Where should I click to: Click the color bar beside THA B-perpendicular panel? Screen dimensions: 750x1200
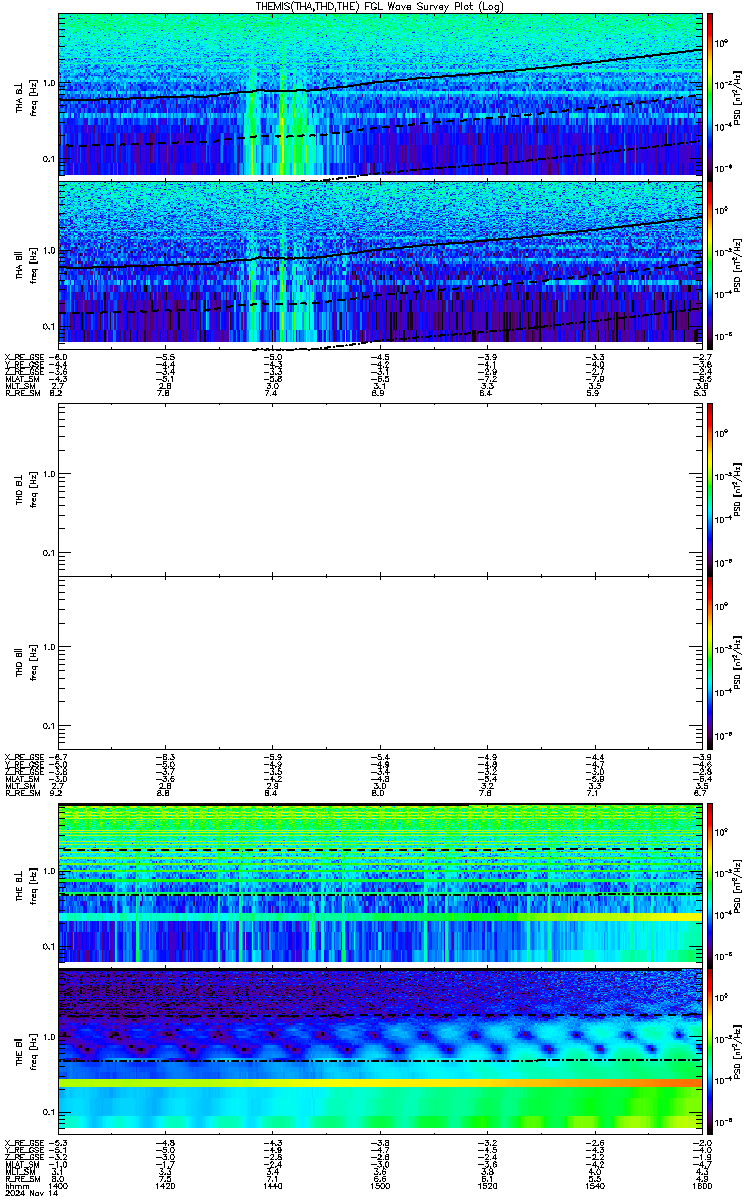click(x=710, y=95)
